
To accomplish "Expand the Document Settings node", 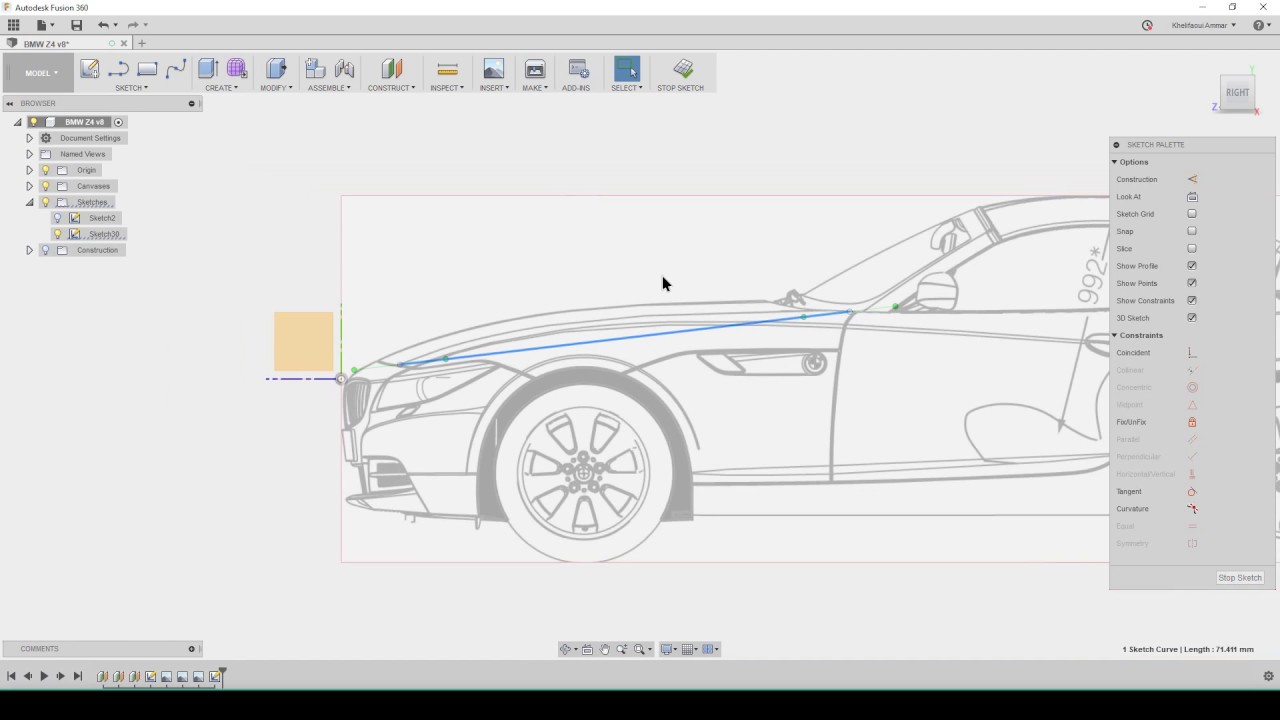I will click(x=29, y=138).
